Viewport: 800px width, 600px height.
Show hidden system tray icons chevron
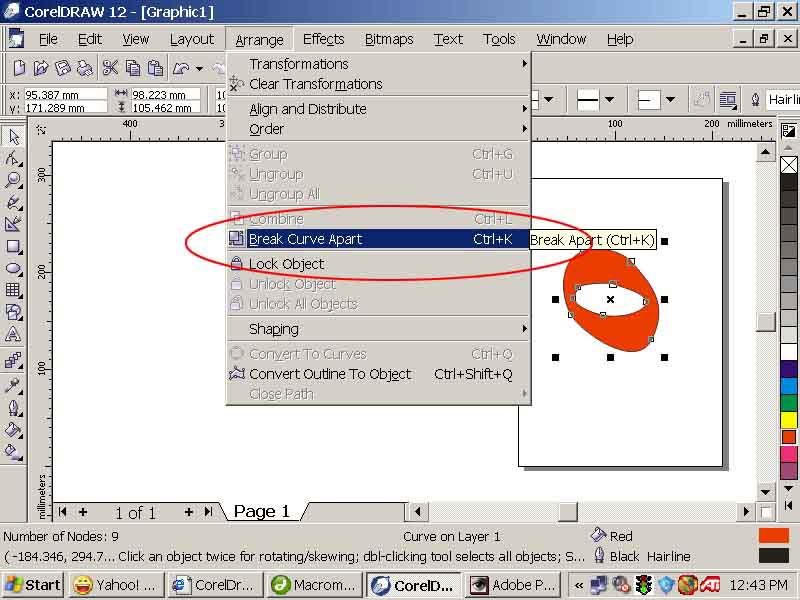point(578,585)
